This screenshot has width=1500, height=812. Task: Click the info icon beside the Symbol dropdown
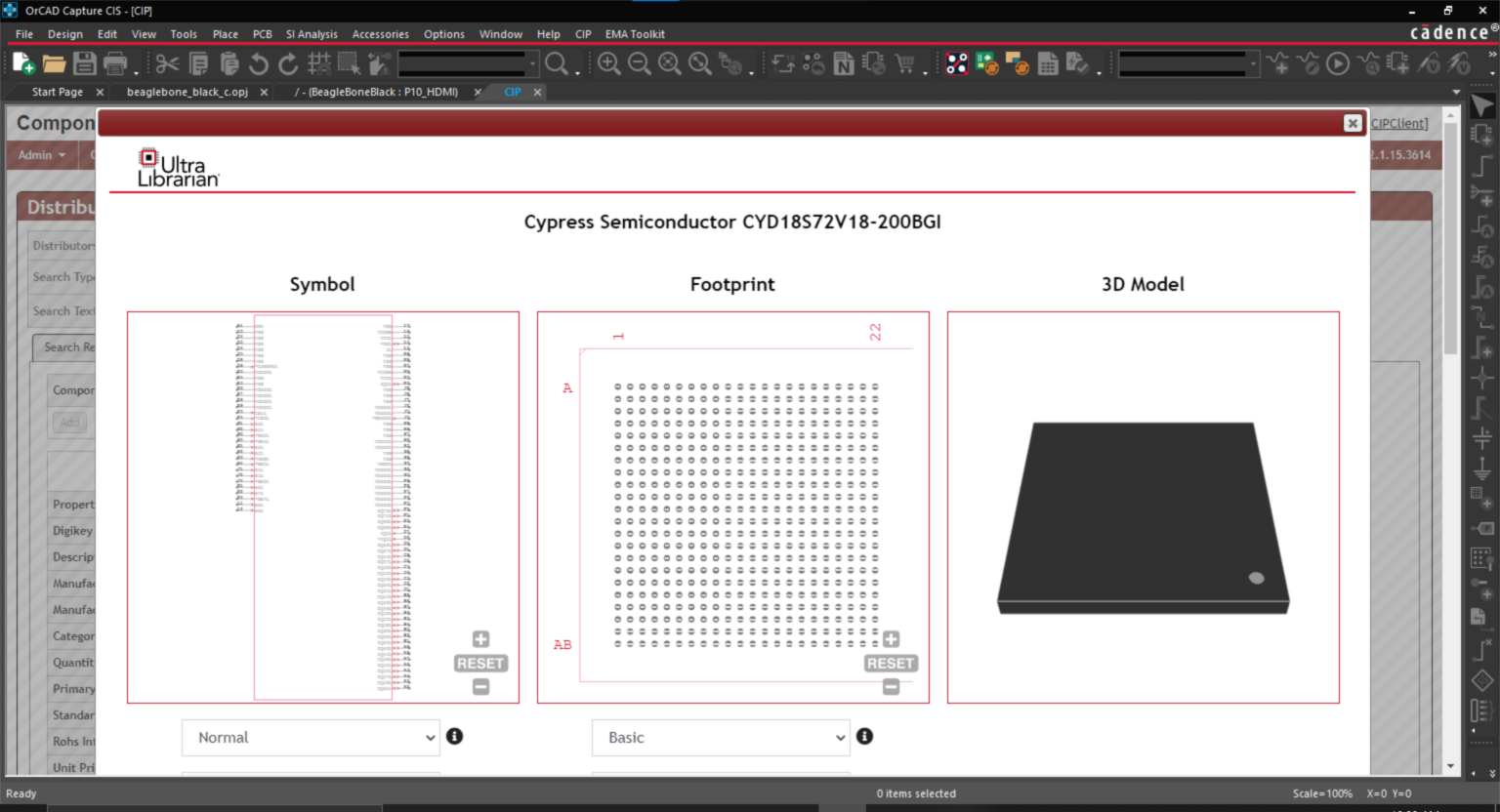pyautogui.click(x=454, y=736)
